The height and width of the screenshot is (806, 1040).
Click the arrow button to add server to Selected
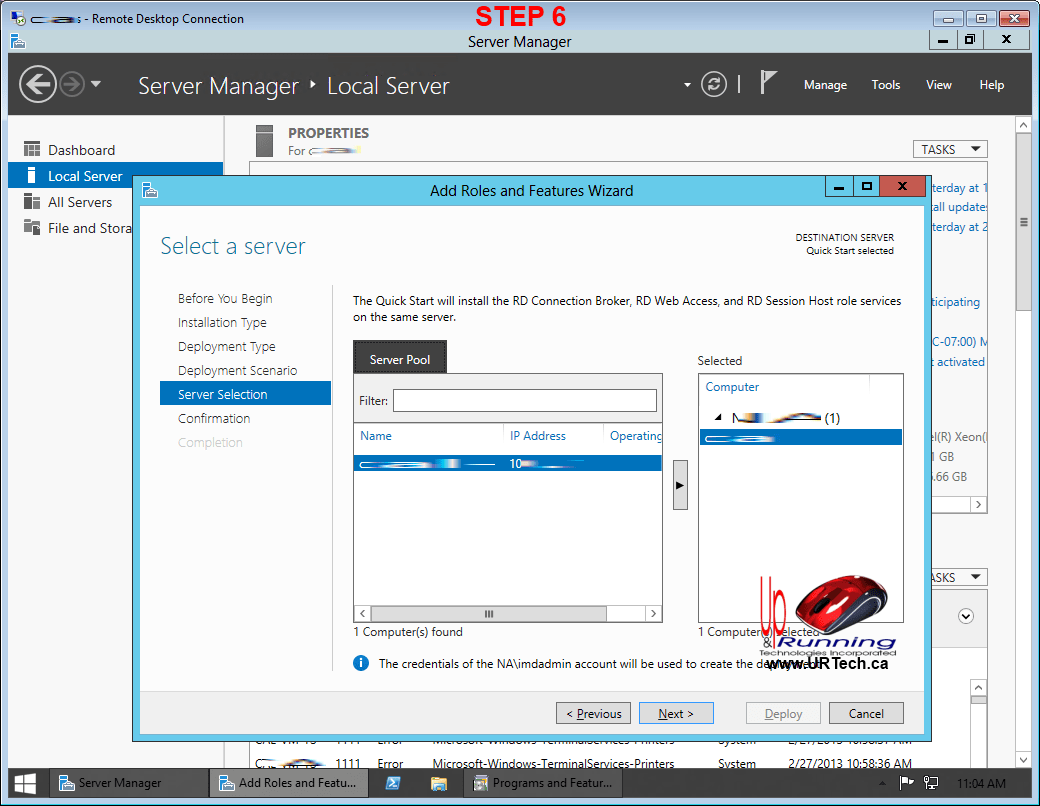point(680,485)
